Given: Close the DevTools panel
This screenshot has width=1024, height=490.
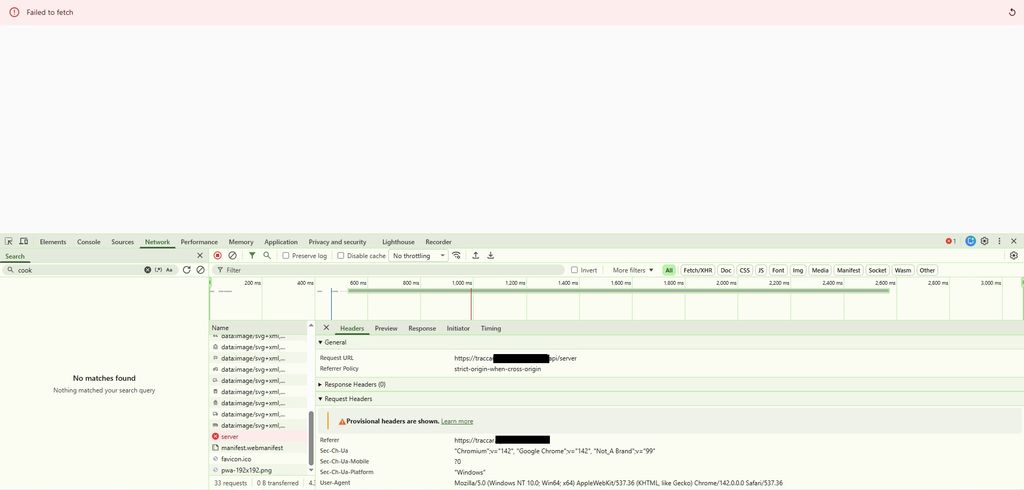Looking at the screenshot, I should click(1014, 241).
